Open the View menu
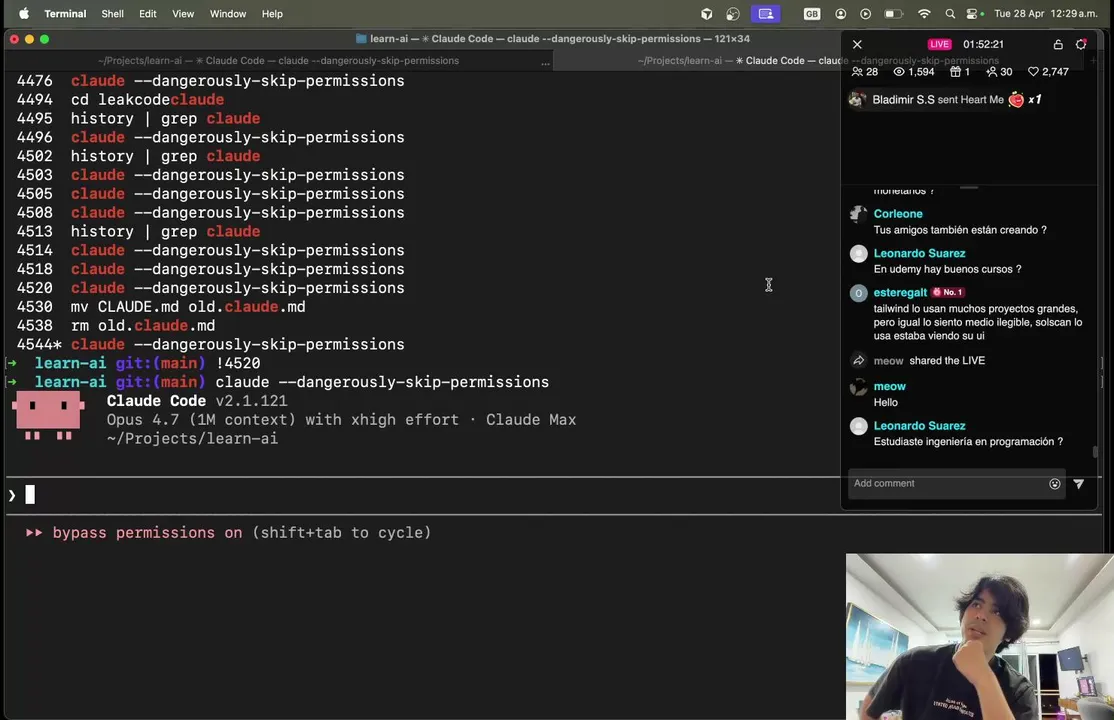The image size is (1114, 720). tap(183, 14)
